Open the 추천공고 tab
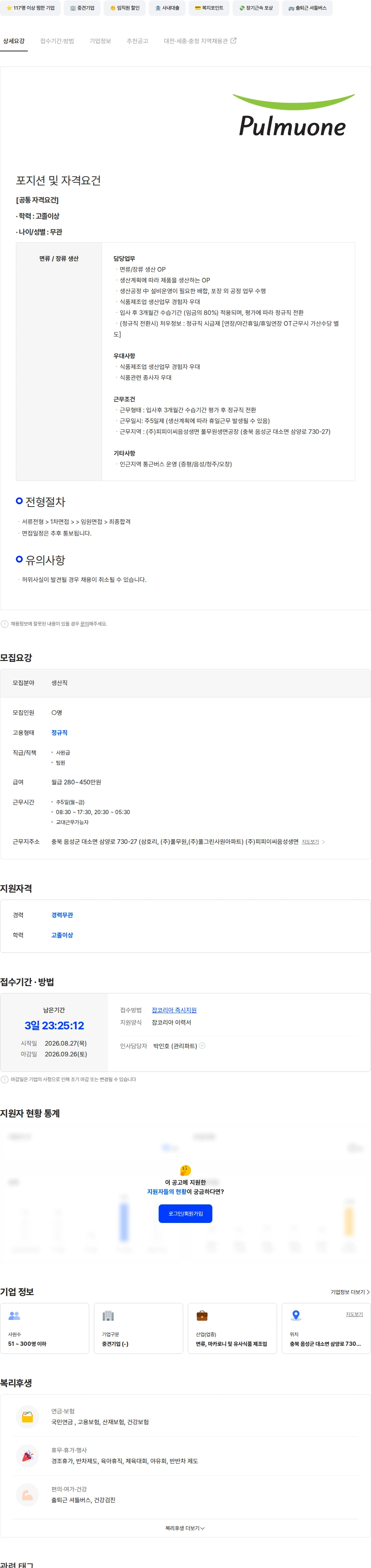This screenshot has width=371, height=1568. 137,41
